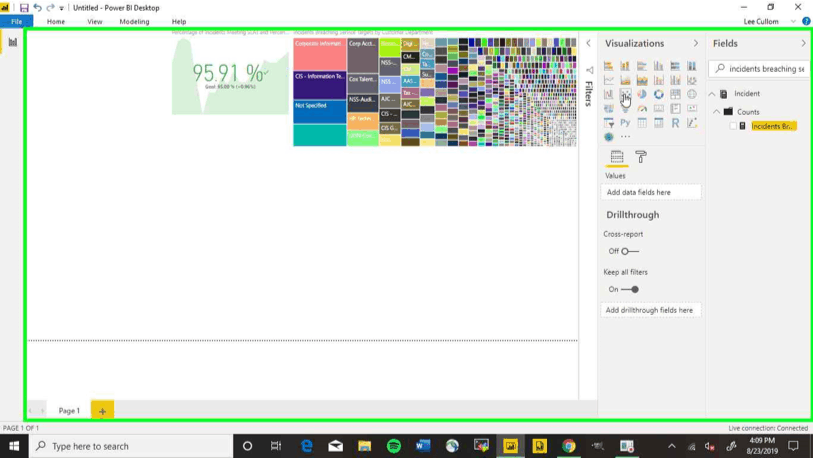The image size is (815, 460).
Task: Select the Filled map visual
Action: [x=608, y=109]
